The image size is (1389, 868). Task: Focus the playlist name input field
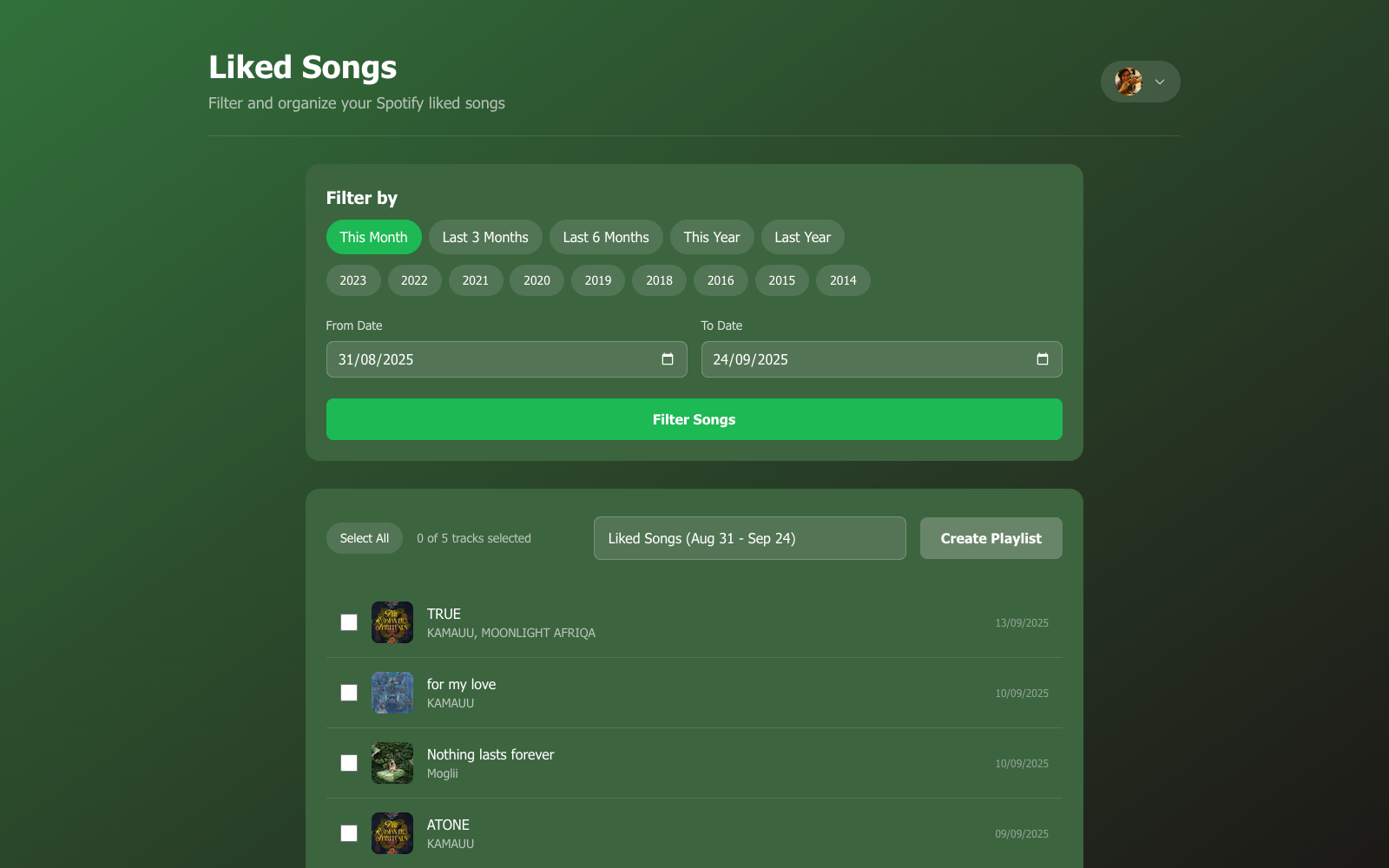[x=750, y=538]
